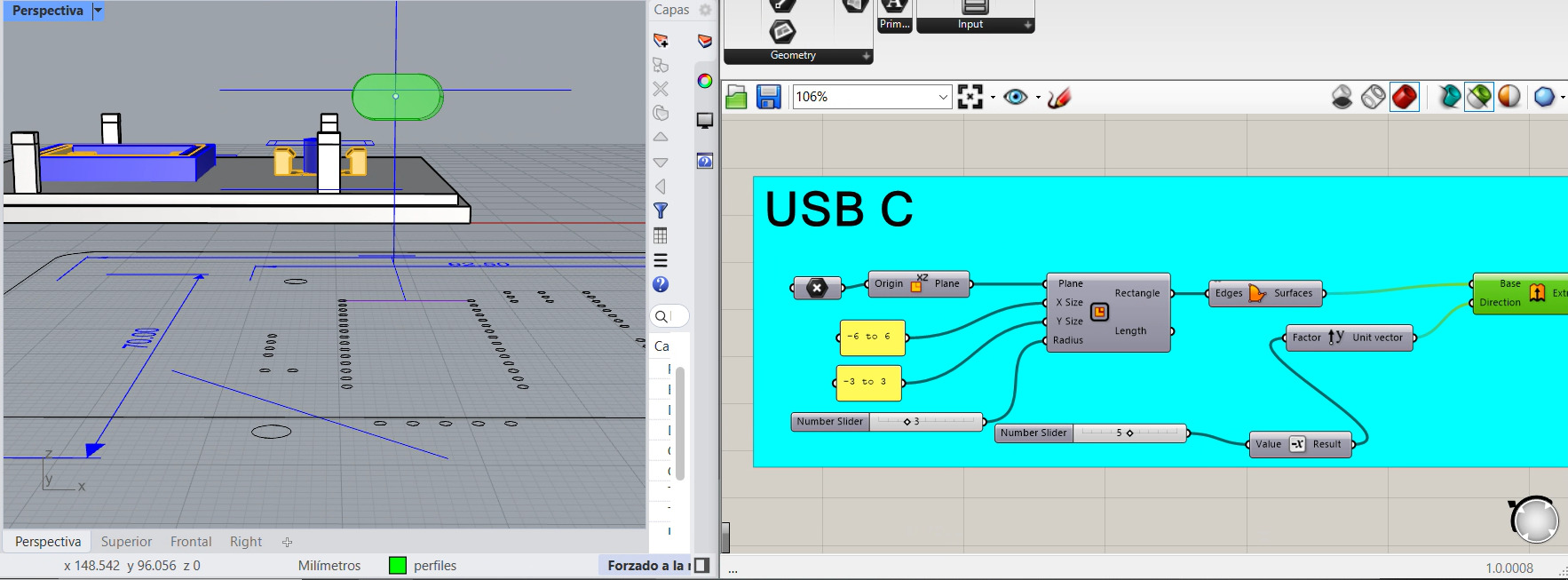Viewport: 1568px width, 580px height.
Task: Click the named views eye icon
Action: tap(1016, 97)
